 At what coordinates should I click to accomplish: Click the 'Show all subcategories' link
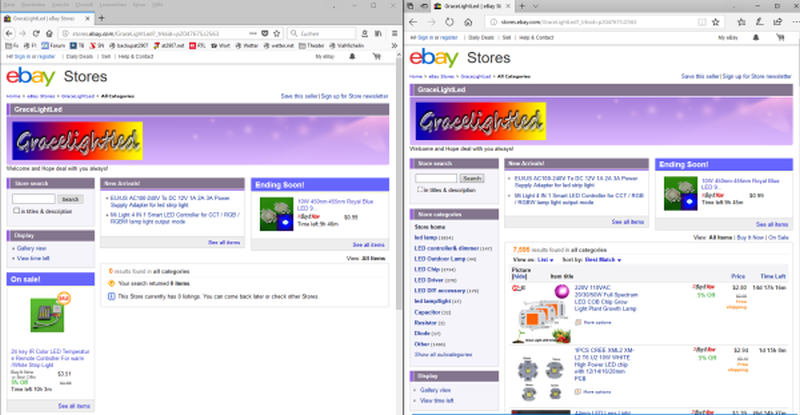coord(443,354)
